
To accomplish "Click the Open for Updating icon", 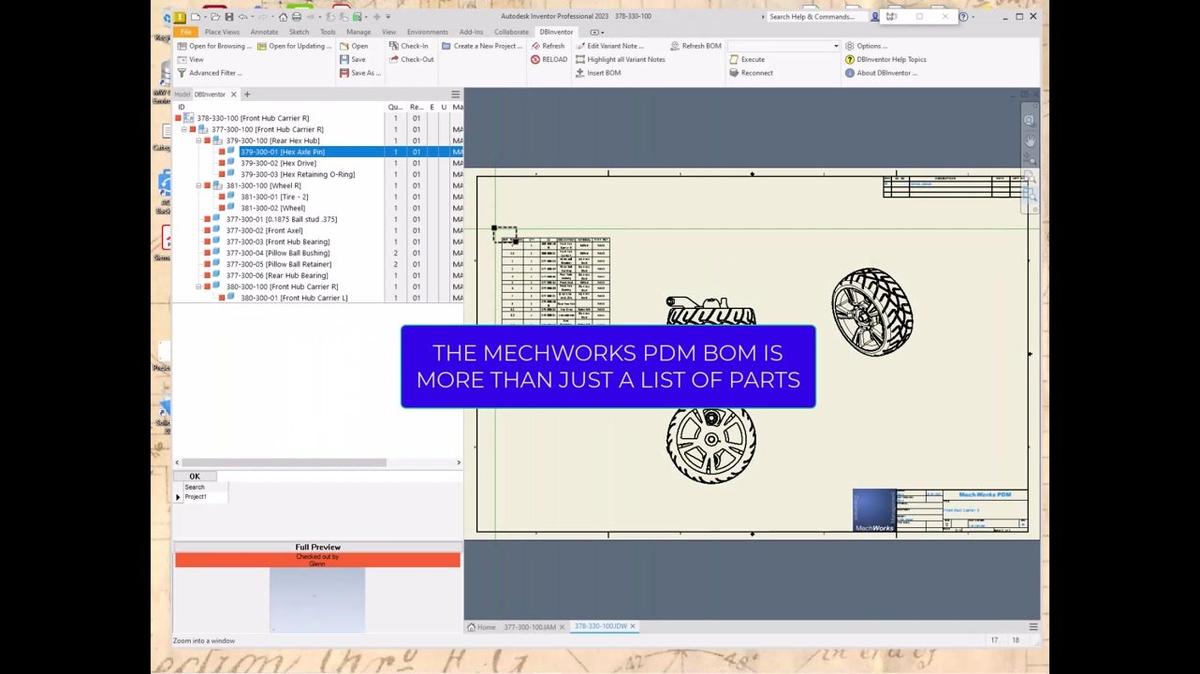I will 262,46.
